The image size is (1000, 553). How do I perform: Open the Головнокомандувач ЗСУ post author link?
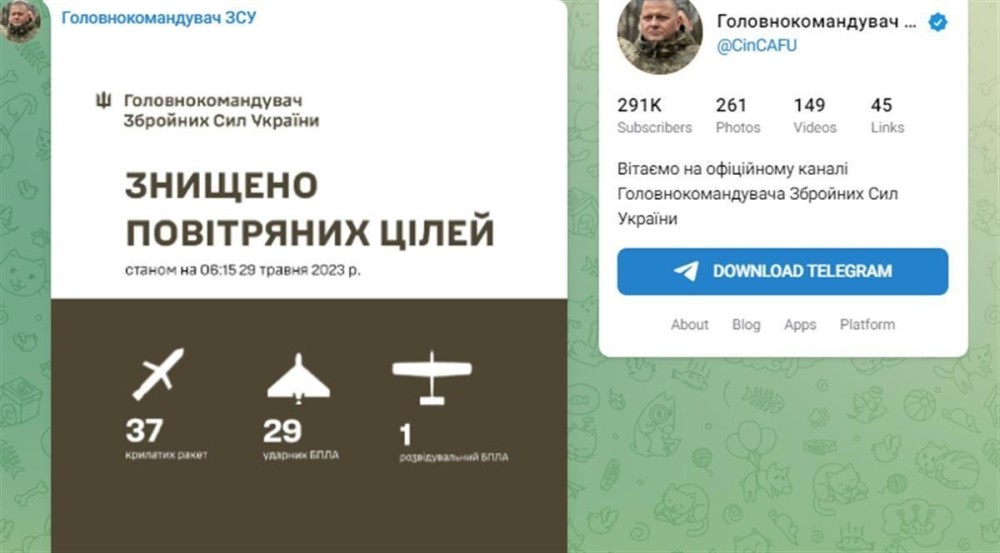159,17
